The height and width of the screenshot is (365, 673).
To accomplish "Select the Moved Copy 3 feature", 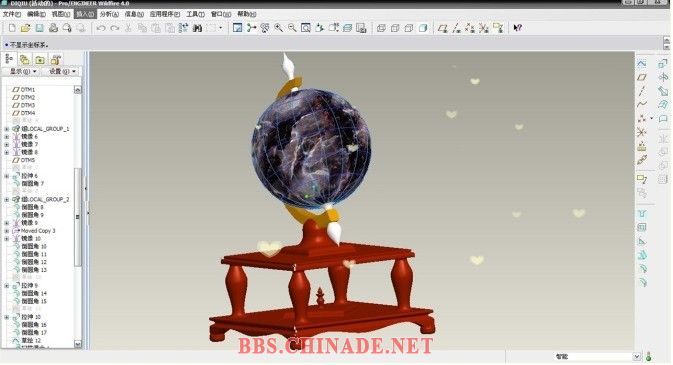I will pos(38,231).
